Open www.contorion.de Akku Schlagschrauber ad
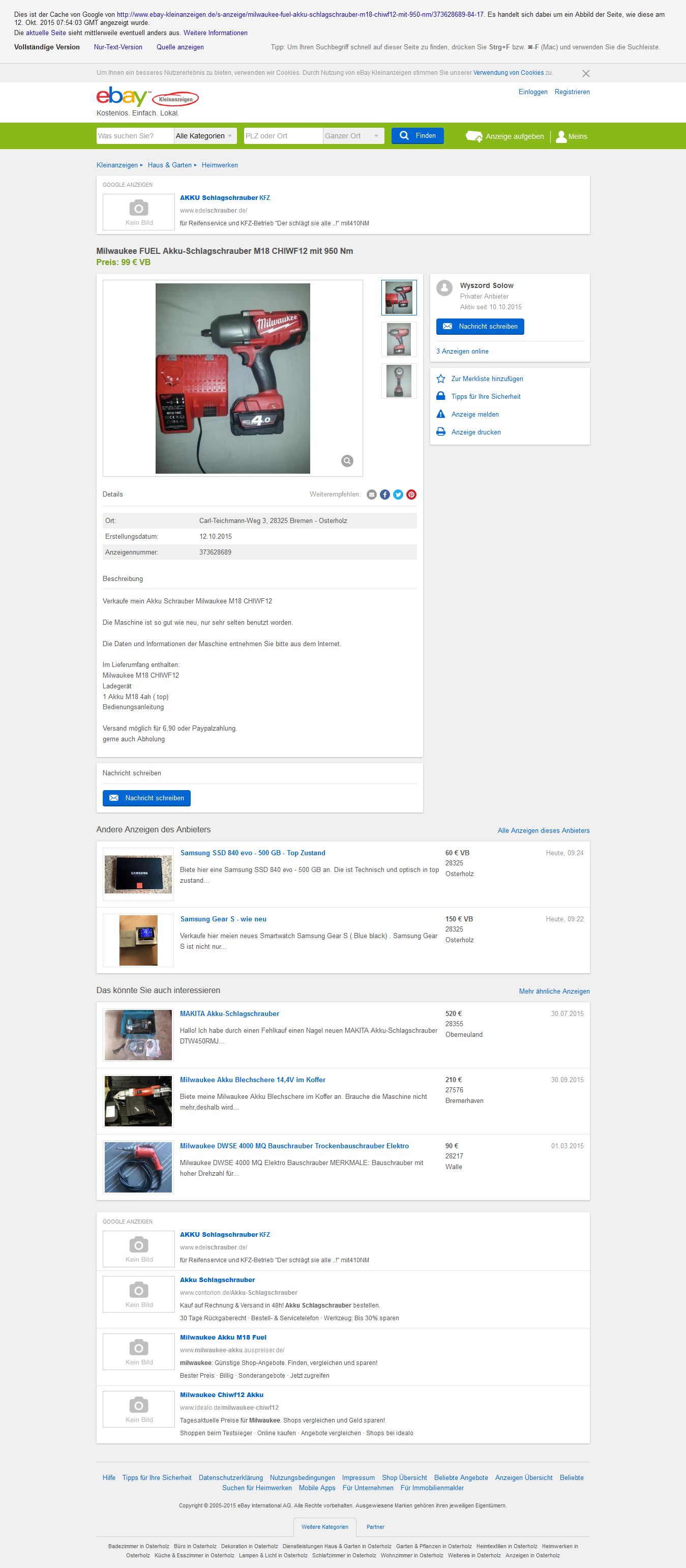Viewport: 686px width, 1568px height. 217,1280
